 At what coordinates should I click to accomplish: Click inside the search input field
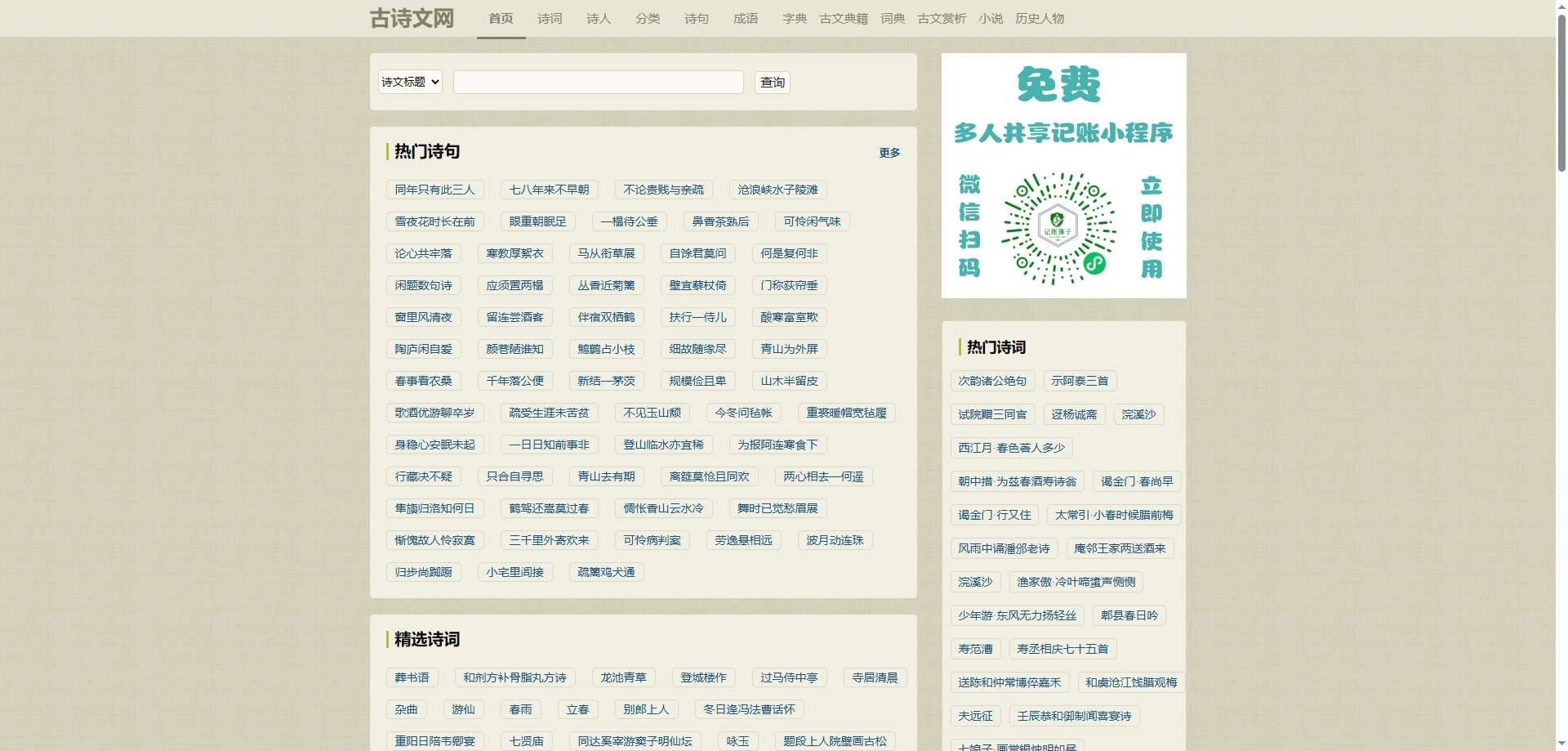[x=598, y=82]
